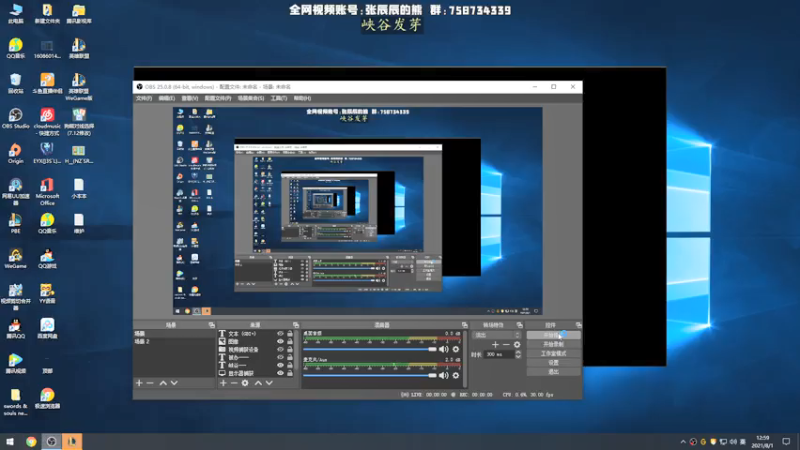Click the 开始推流 start streaming button
The image size is (800, 450).
554,335
